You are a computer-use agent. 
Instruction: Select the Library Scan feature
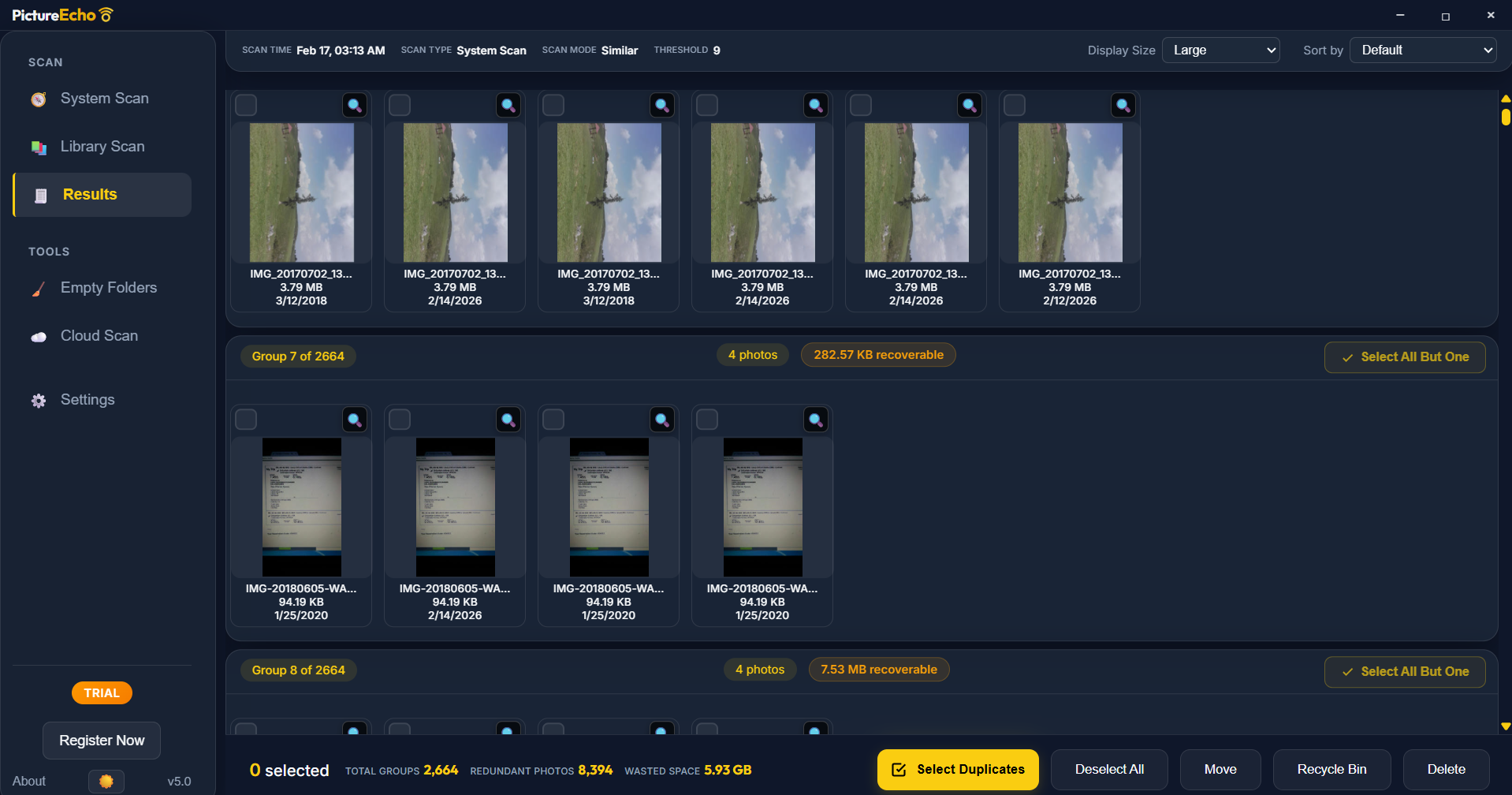pyautogui.click(x=102, y=146)
